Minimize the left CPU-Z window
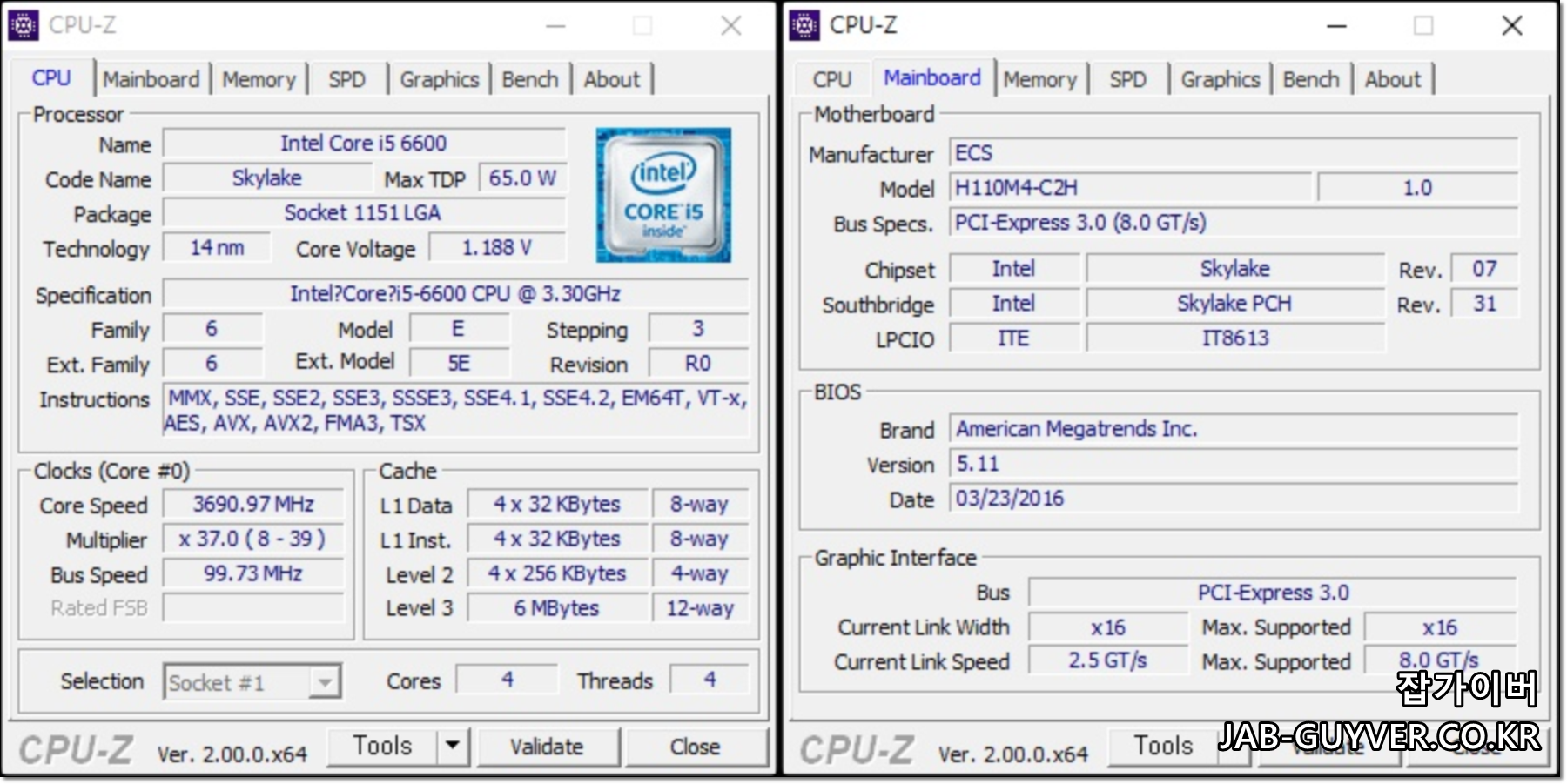The image size is (1567, 784). (555, 26)
